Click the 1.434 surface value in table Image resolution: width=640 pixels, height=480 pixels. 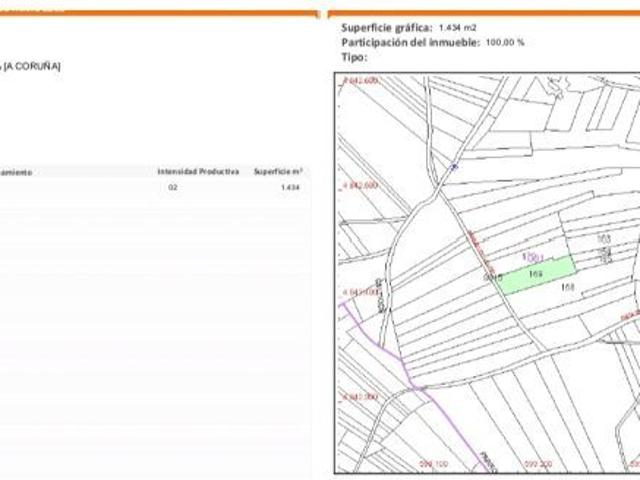pos(290,187)
